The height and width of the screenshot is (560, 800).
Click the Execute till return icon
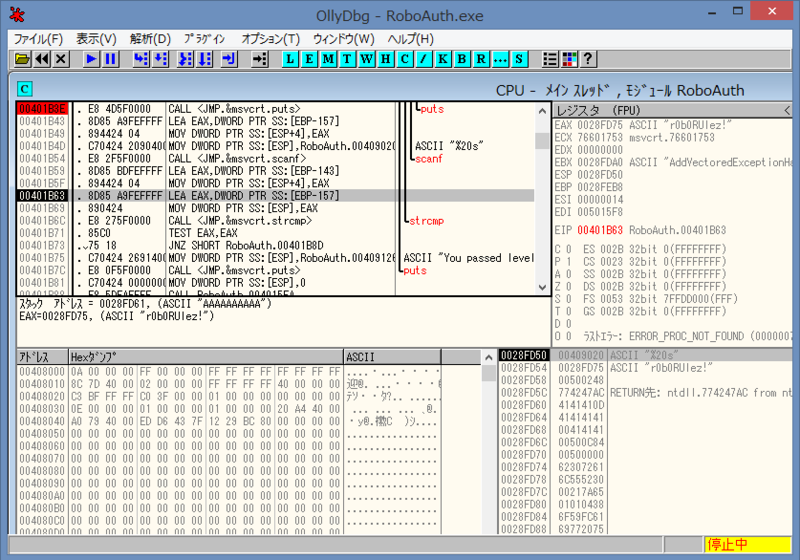[229, 59]
